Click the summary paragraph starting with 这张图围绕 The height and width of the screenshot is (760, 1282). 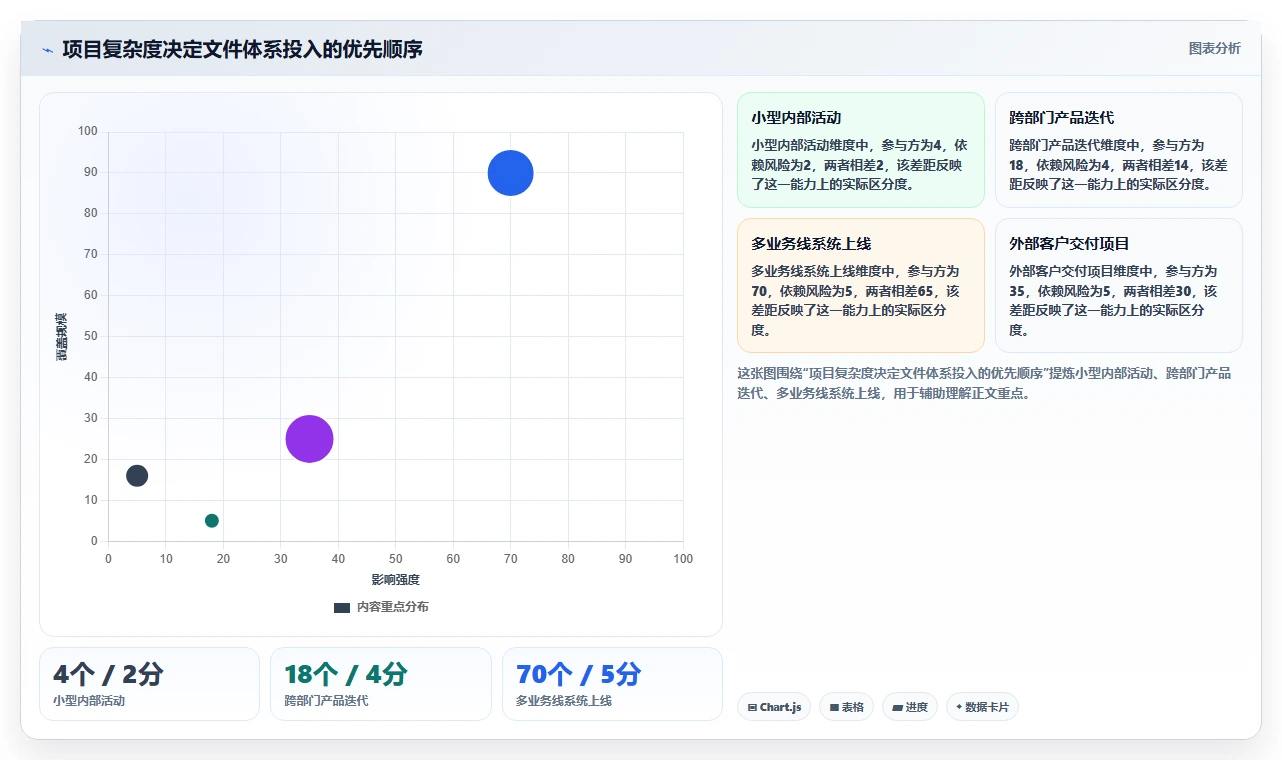[x=985, y=383]
